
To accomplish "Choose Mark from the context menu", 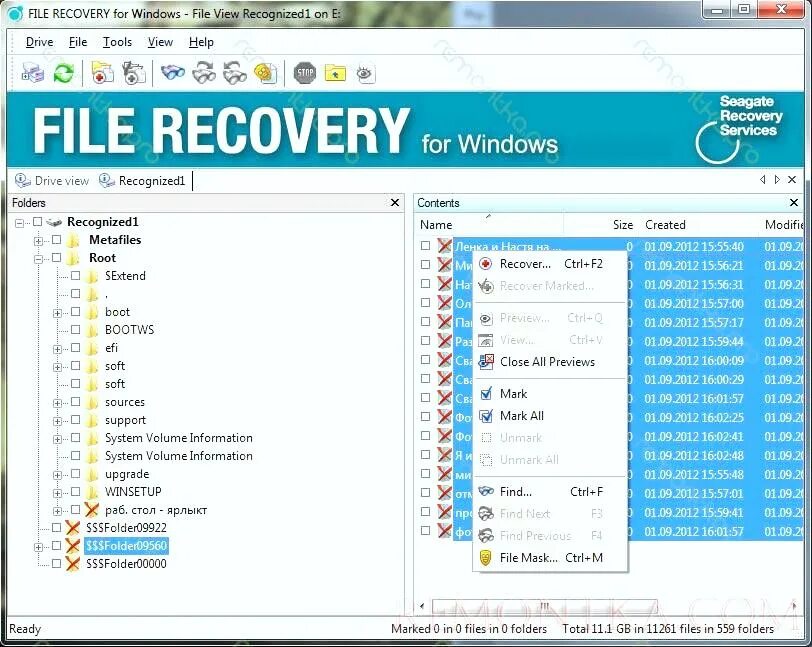I will pos(550,394).
